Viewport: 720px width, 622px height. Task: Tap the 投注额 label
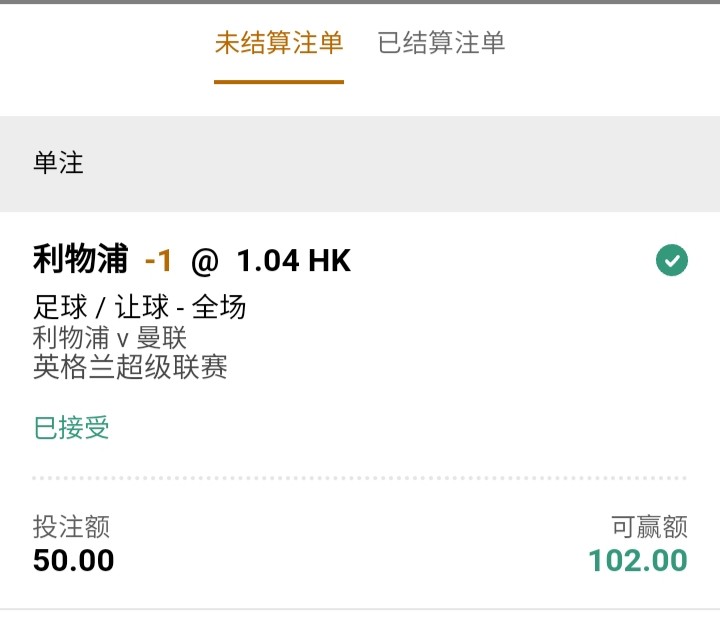71,527
